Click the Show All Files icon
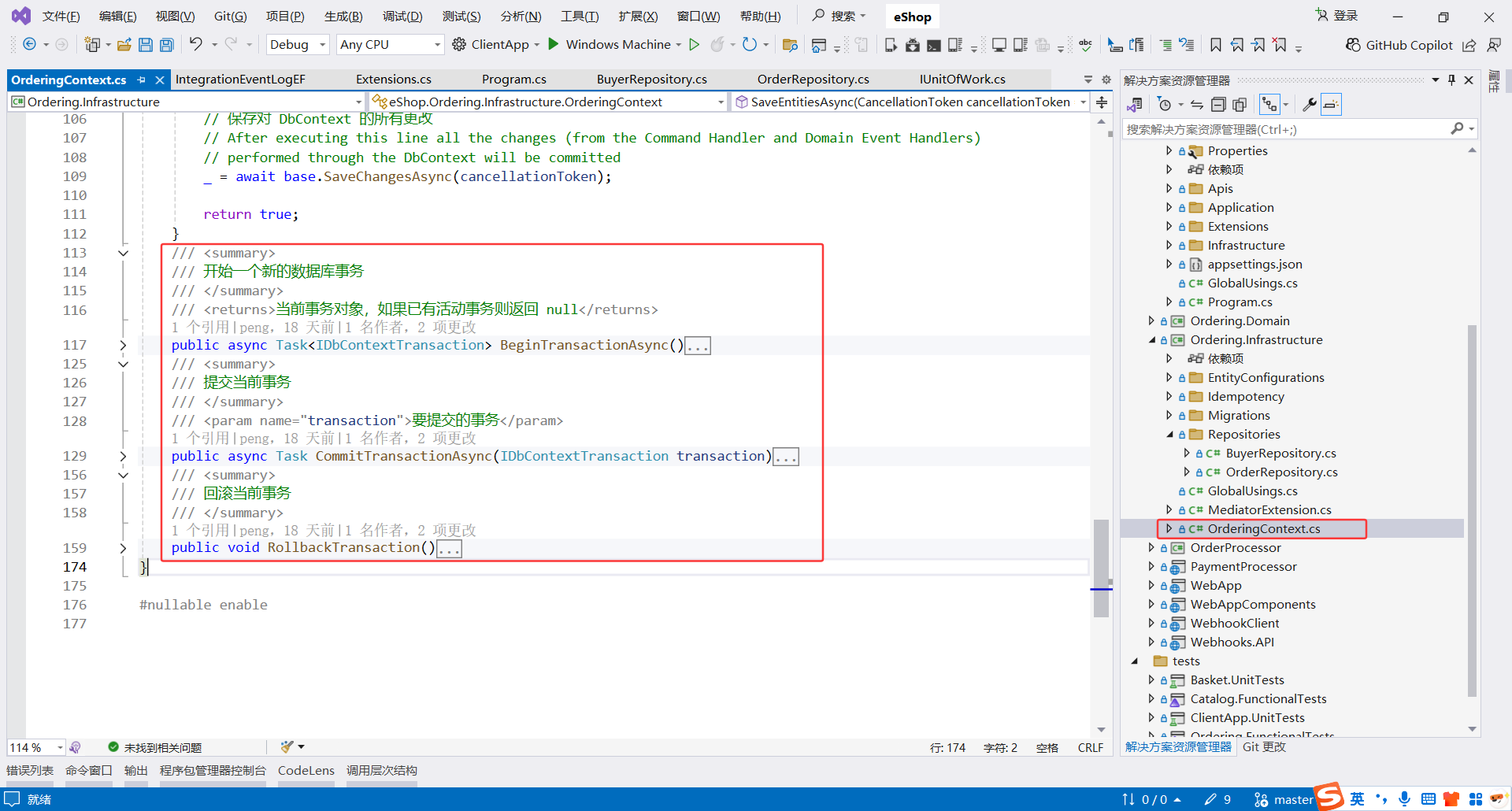The height and width of the screenshot is (811, 1512). [x=1240, y=104]
